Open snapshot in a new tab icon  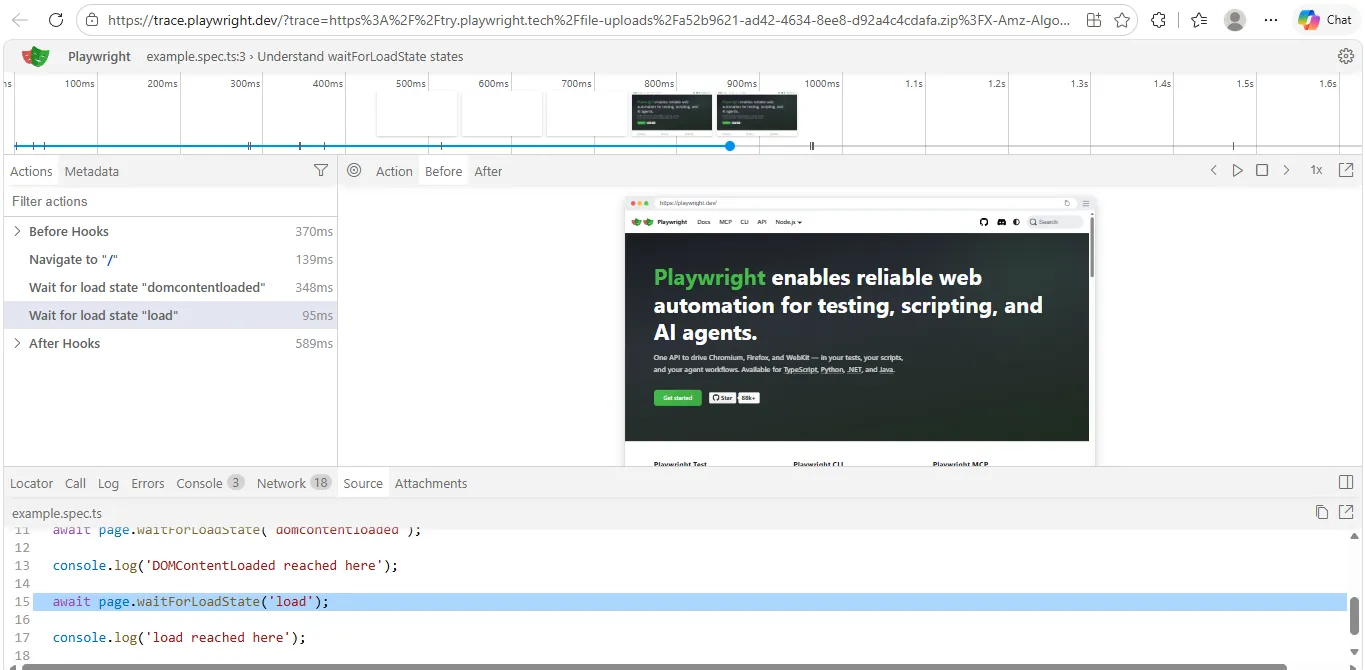pyautogui.click(x=1346, y=171)
